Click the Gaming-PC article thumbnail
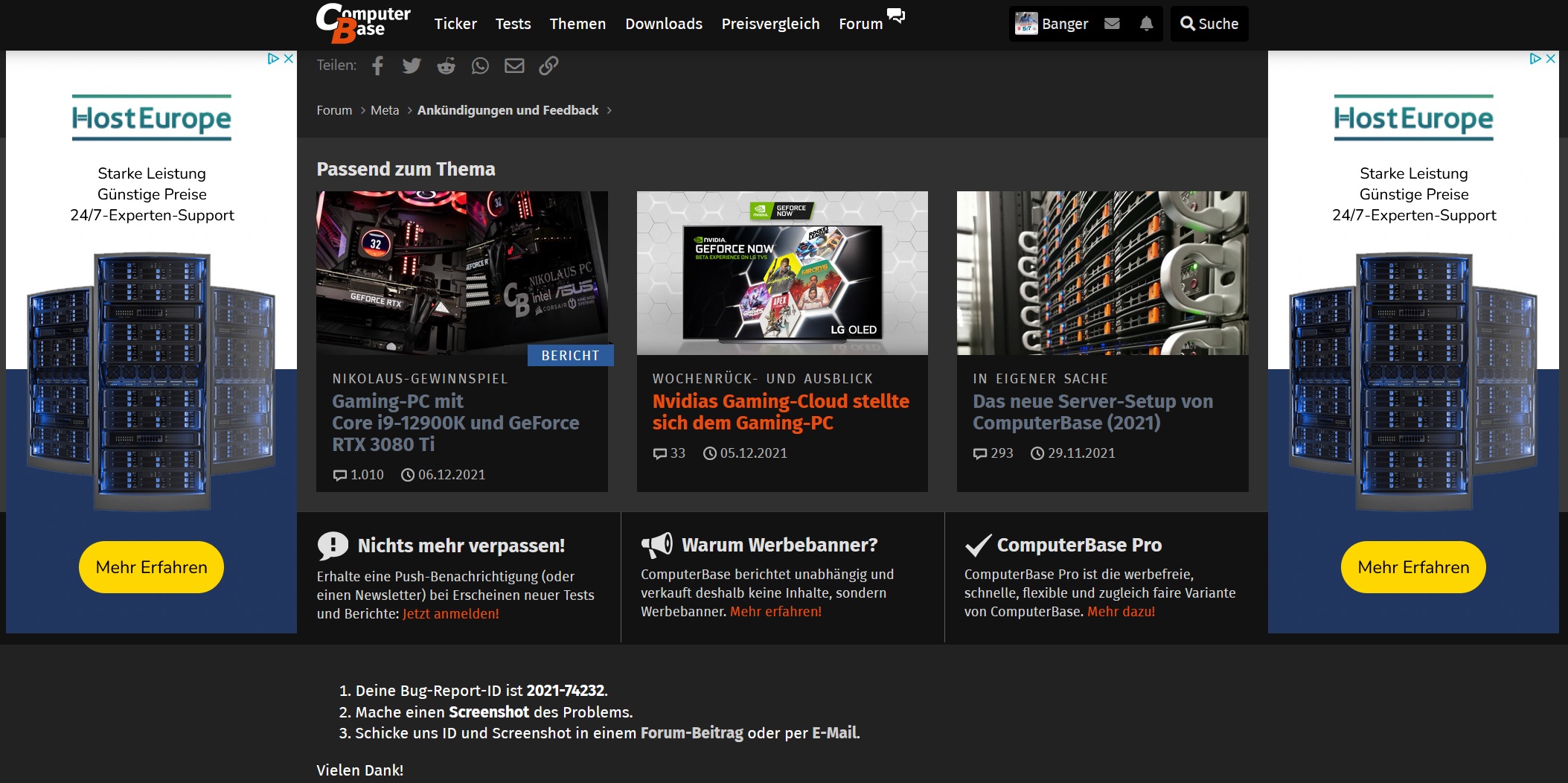1568x783 pixels. [462, 273]
